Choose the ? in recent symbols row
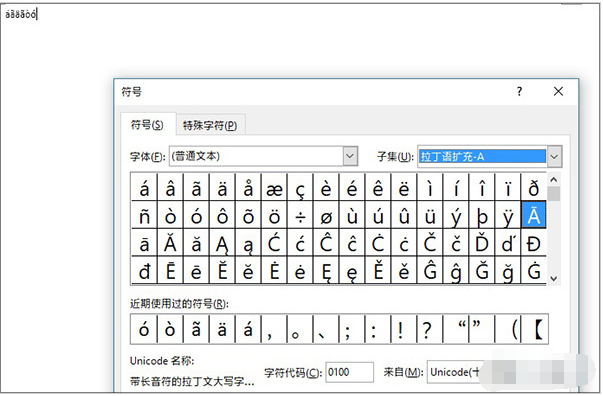The height and width of the screenshot is (396, 603). [x=430, y=329]
